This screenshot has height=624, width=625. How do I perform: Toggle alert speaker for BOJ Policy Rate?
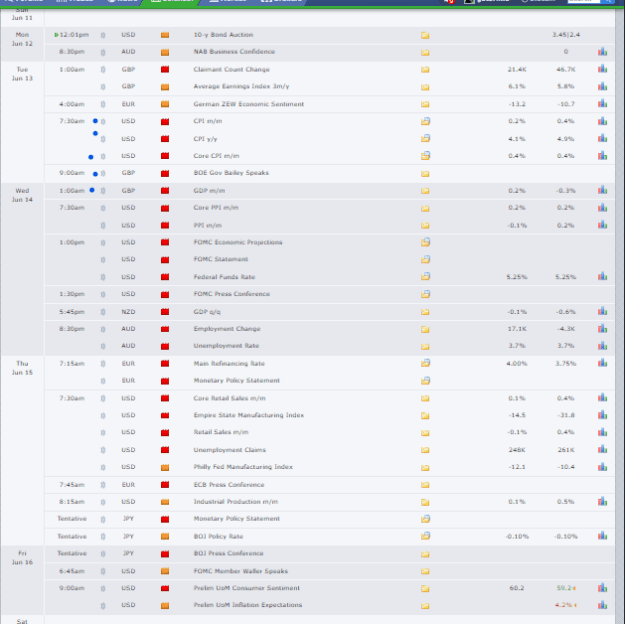pos(103,537)
